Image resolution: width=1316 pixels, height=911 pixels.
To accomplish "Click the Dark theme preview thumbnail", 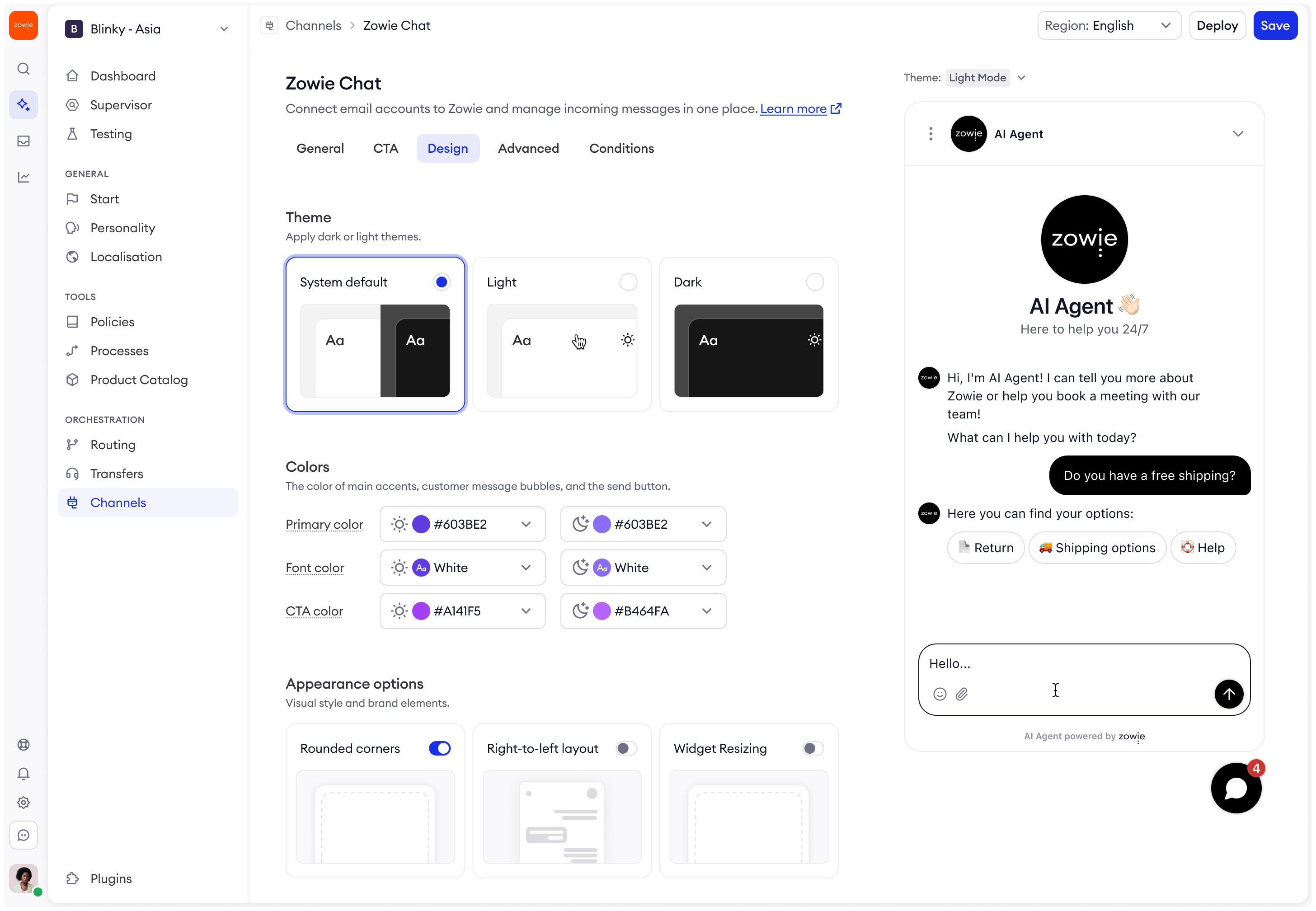I will coord(749,351).
